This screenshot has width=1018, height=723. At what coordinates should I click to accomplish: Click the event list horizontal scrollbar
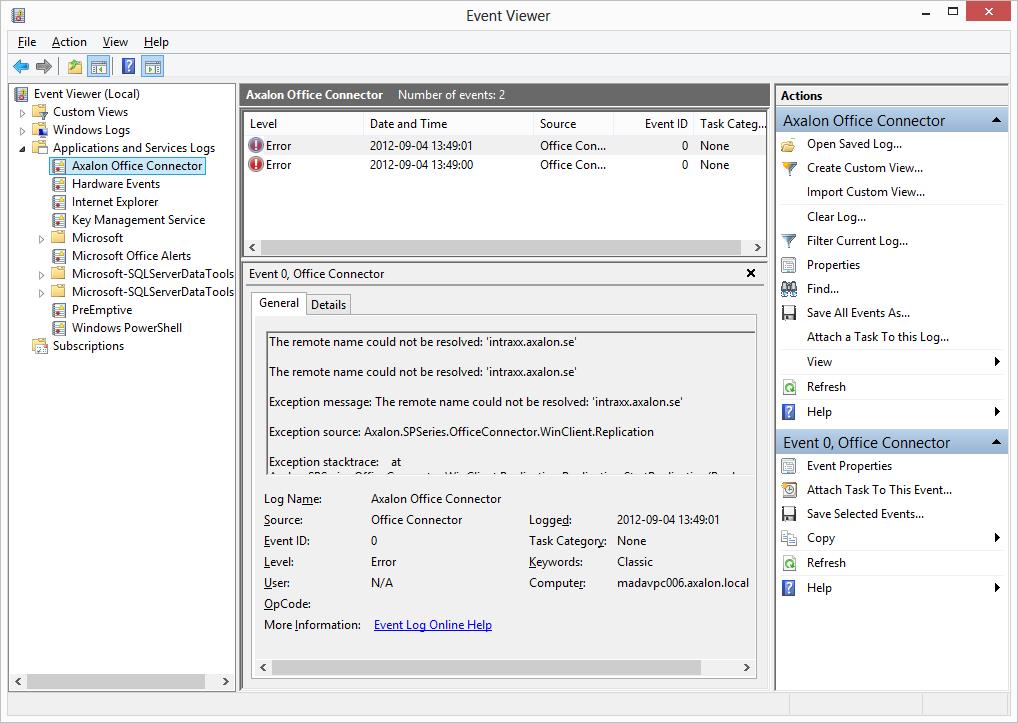click(501, 247)
